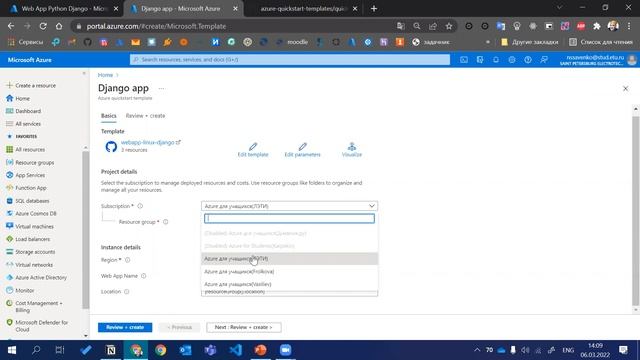640x360 pixels.
Task: Open portal settings gear in header
Action: [x=512, y=60]
